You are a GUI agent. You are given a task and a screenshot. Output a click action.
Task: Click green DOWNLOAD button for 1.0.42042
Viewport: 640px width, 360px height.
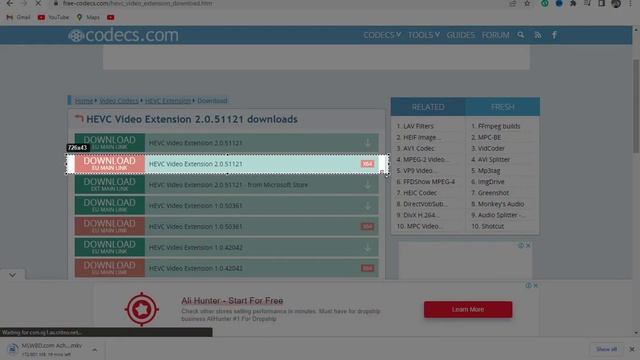[x=109, y=247]
